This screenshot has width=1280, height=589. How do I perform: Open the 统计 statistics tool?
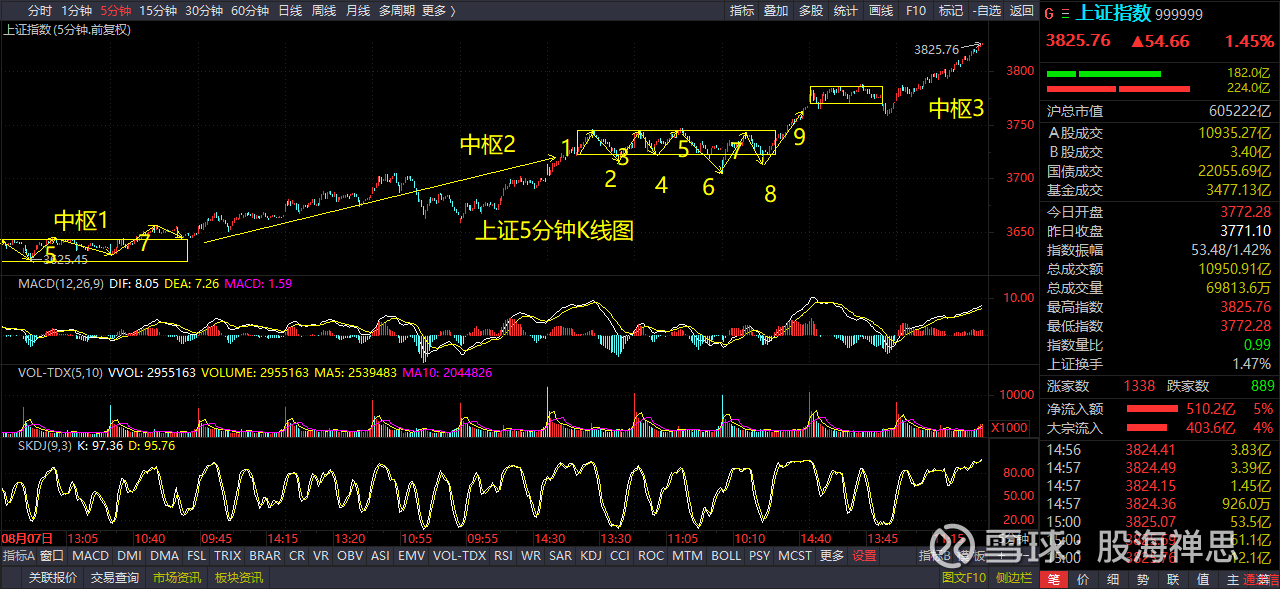846,10
